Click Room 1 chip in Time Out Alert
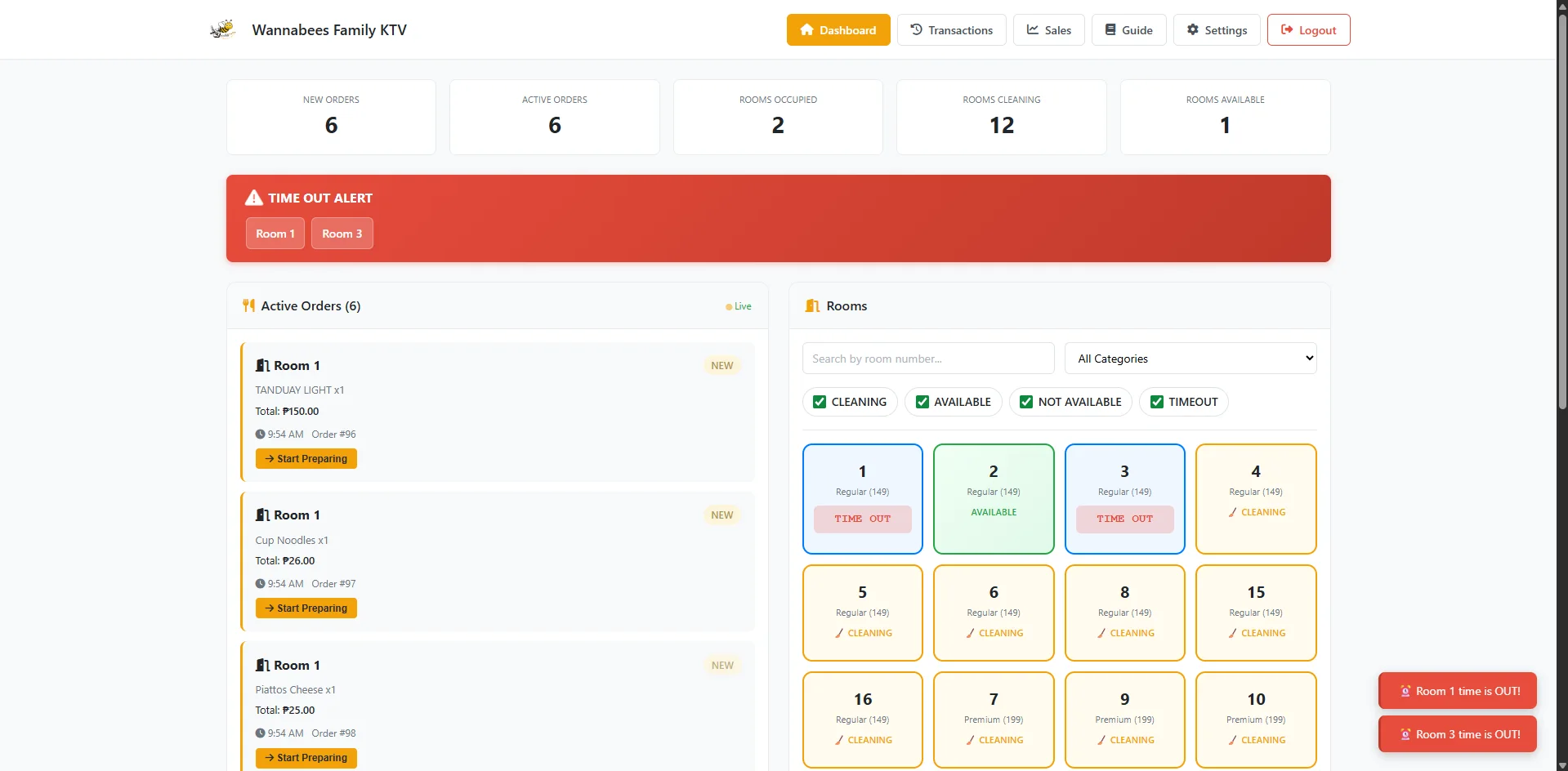The height and width of the screenshot is (771, 1568). coord(275,234)
